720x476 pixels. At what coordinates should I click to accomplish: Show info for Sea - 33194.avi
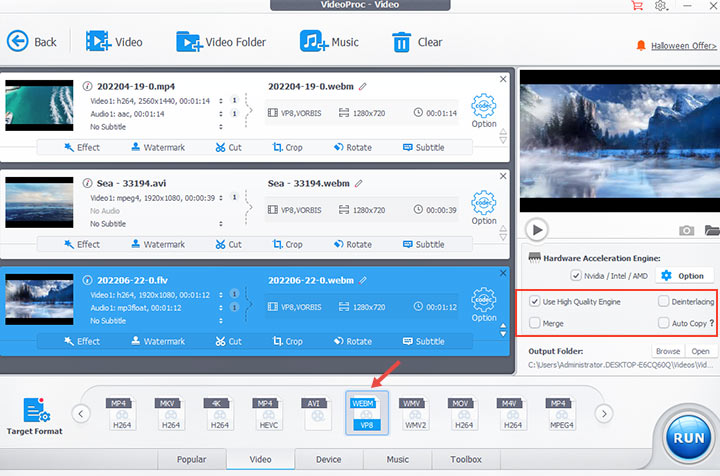click(87, 183)
